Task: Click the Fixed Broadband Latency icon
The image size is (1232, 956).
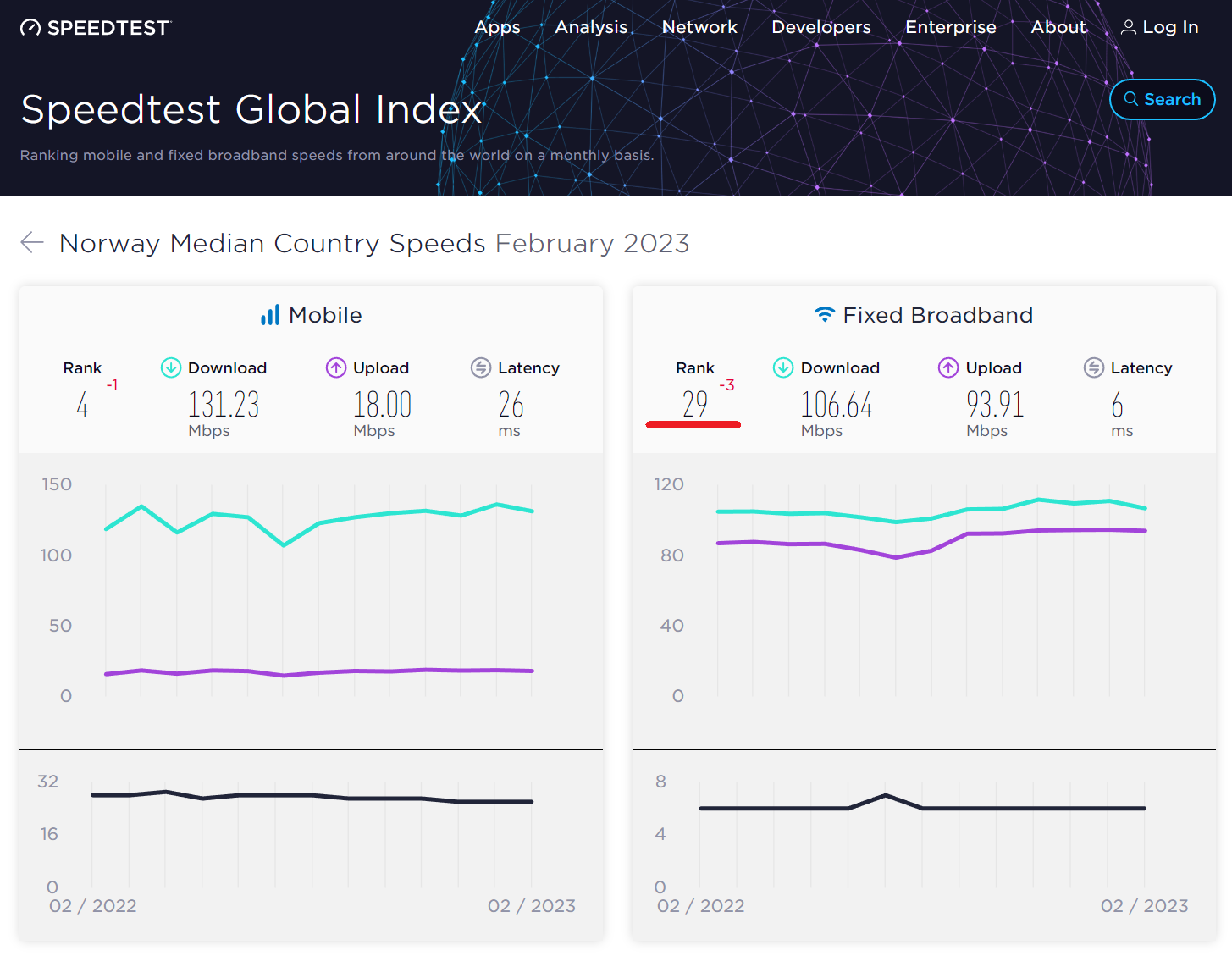Action: (1094, 367)
